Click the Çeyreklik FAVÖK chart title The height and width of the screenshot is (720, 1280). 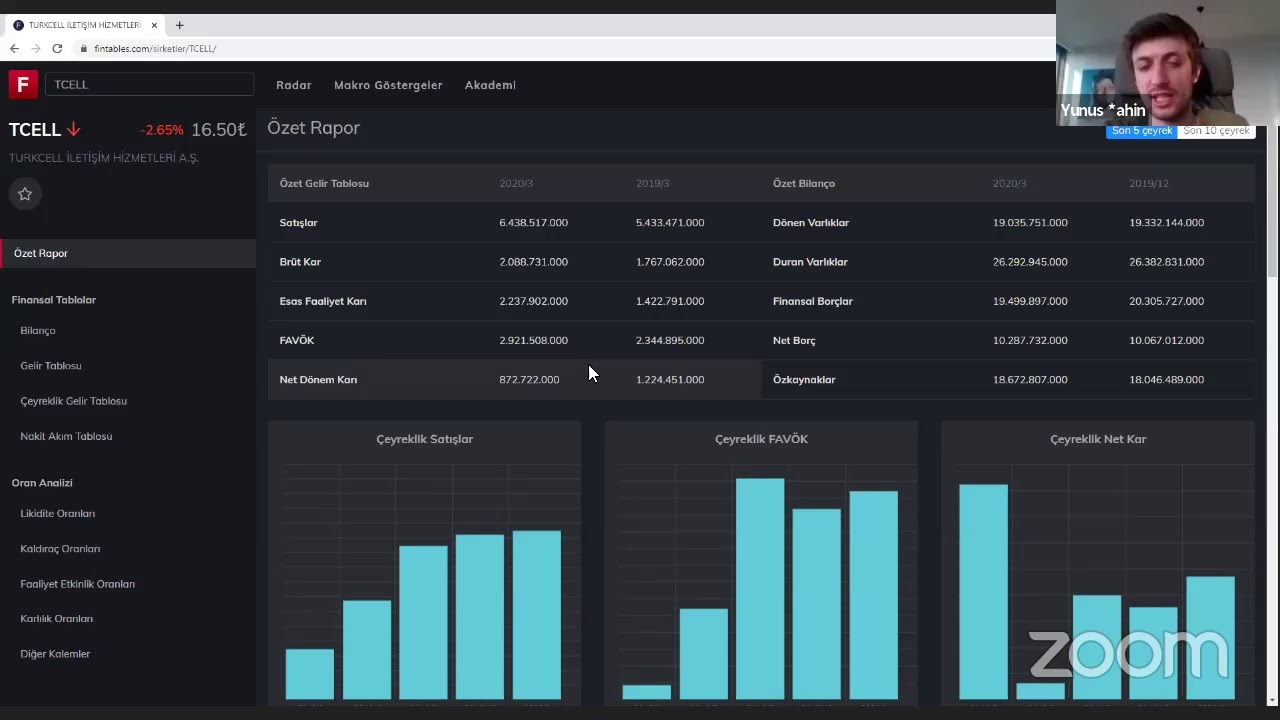761,439
